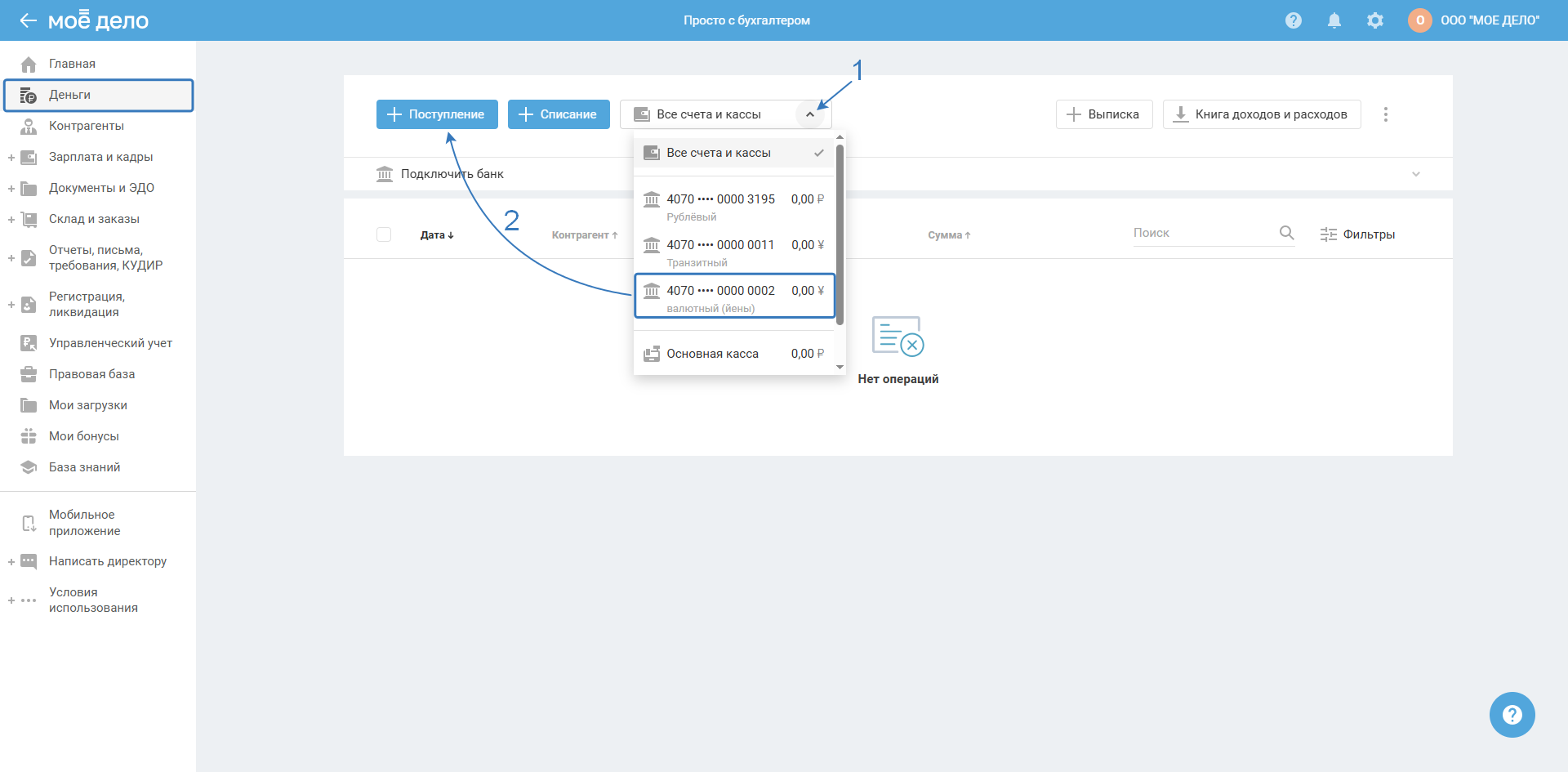
Task: Expand the Склад и заказы submenu
Action: [11, 219]
